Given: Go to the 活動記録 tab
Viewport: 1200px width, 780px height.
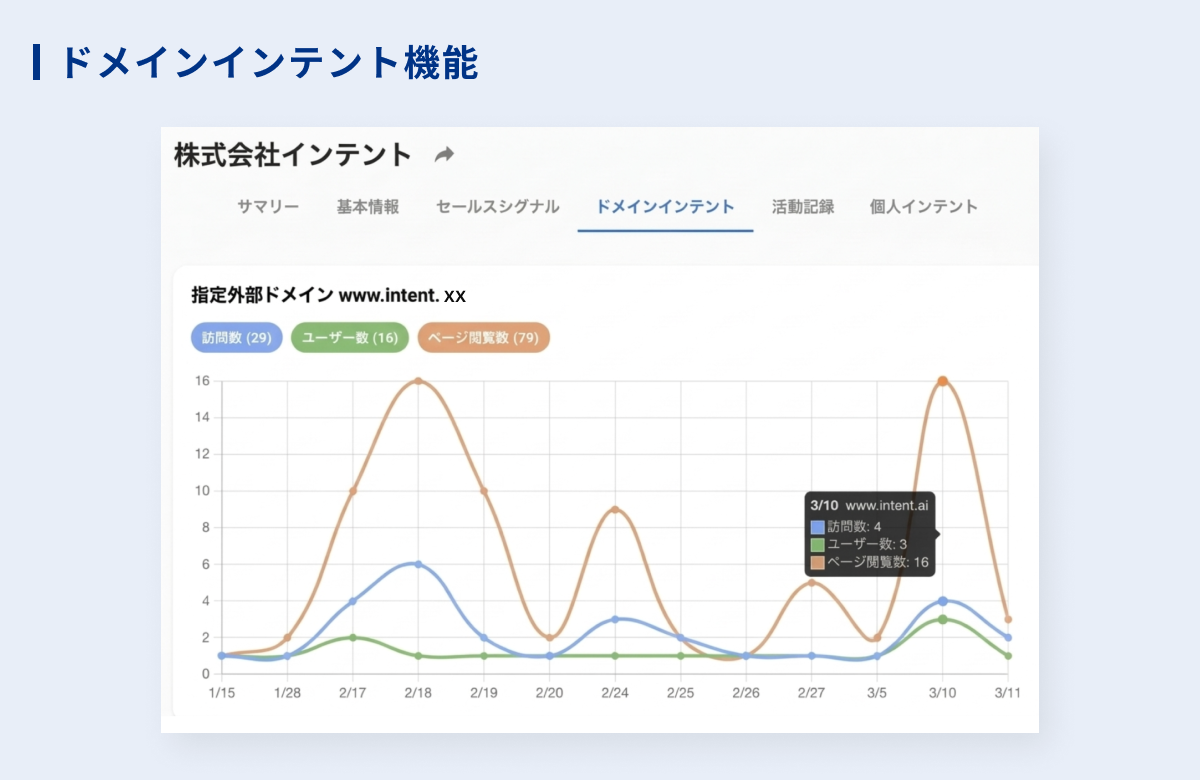Looking at the screenshot, I should (803, 207).
